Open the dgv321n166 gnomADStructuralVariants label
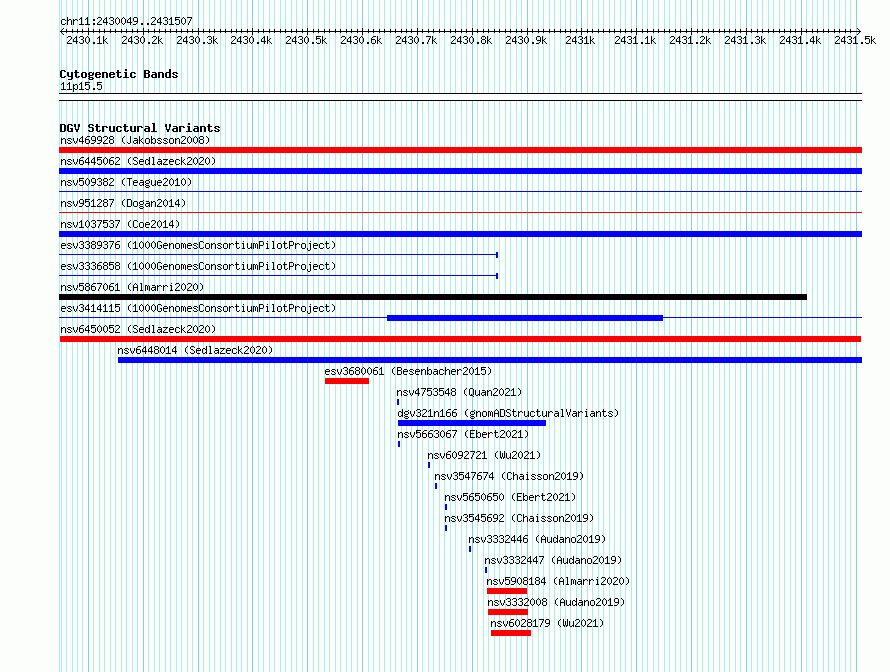890x672 pixels. pyautogui.click(x=508, y=413)
